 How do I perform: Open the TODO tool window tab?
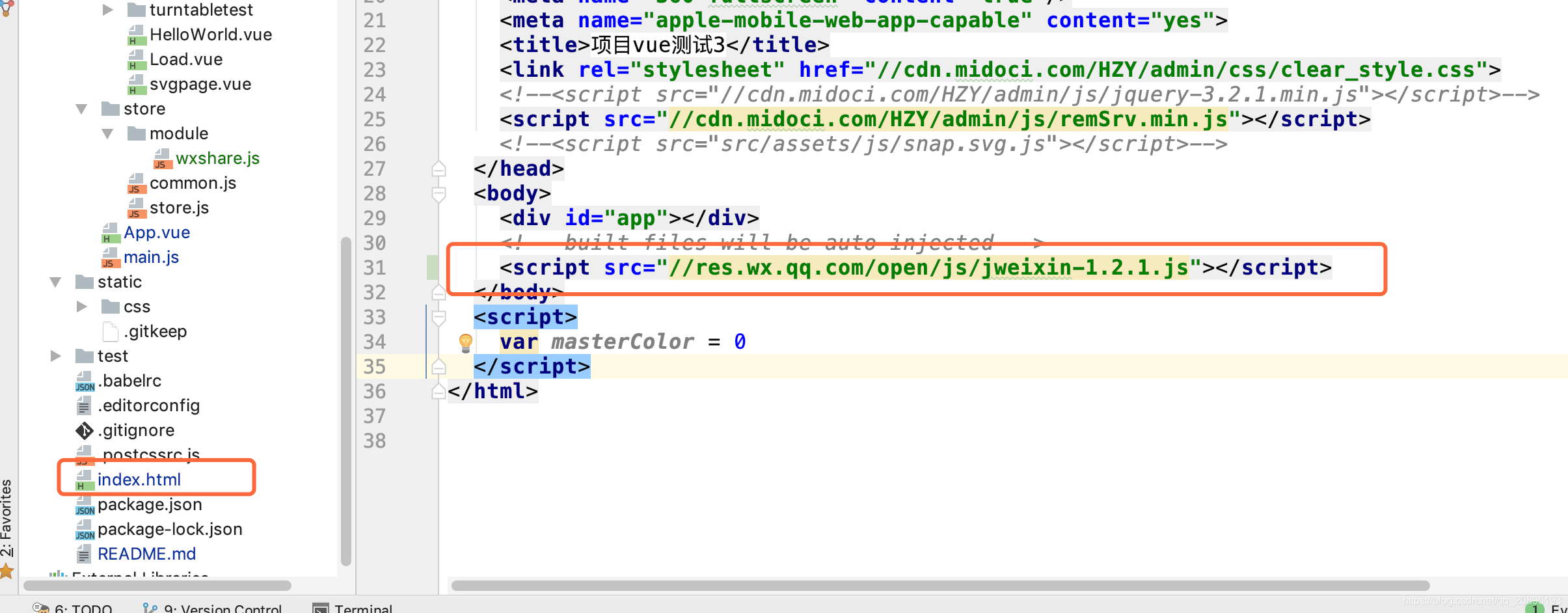click(72, 608)
